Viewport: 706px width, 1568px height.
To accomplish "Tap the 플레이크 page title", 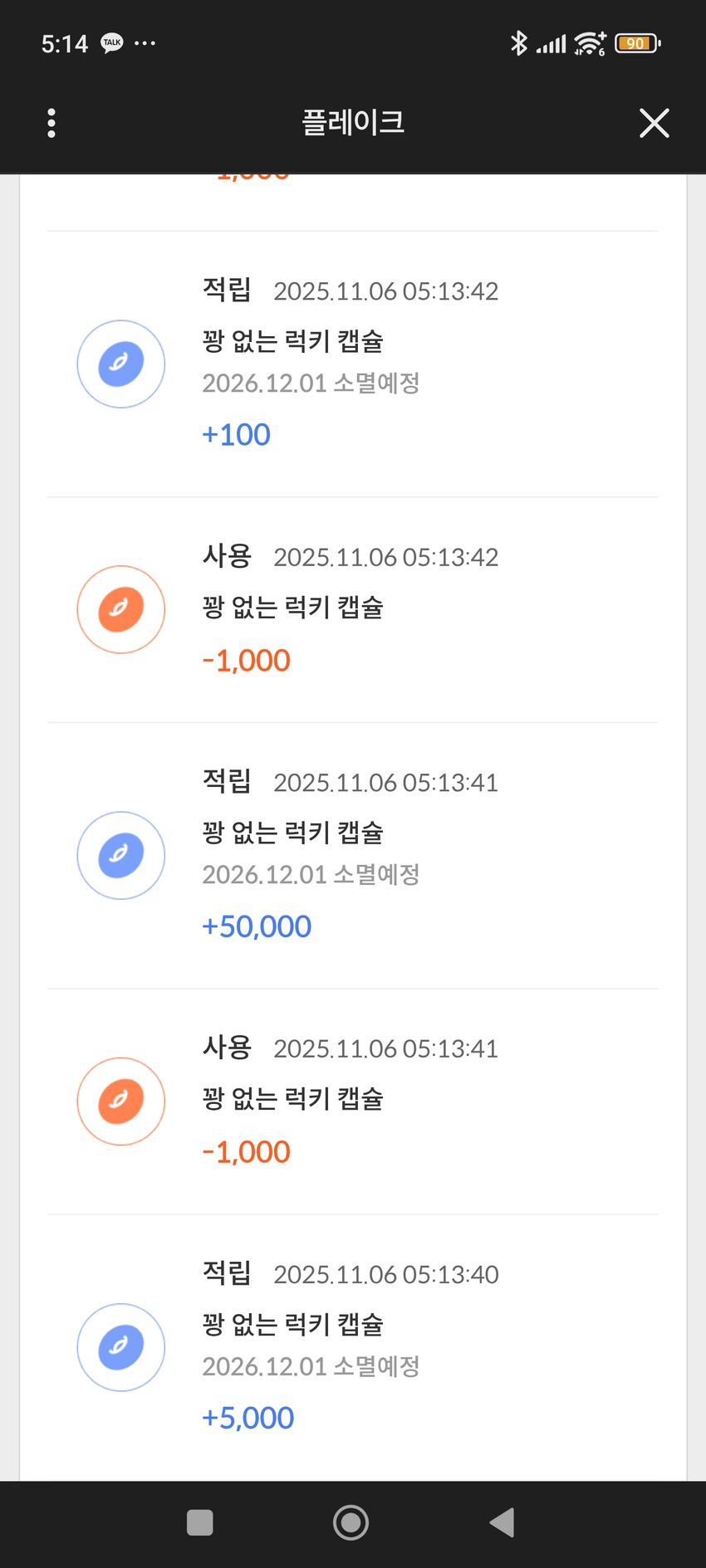I will coord(353,123).
